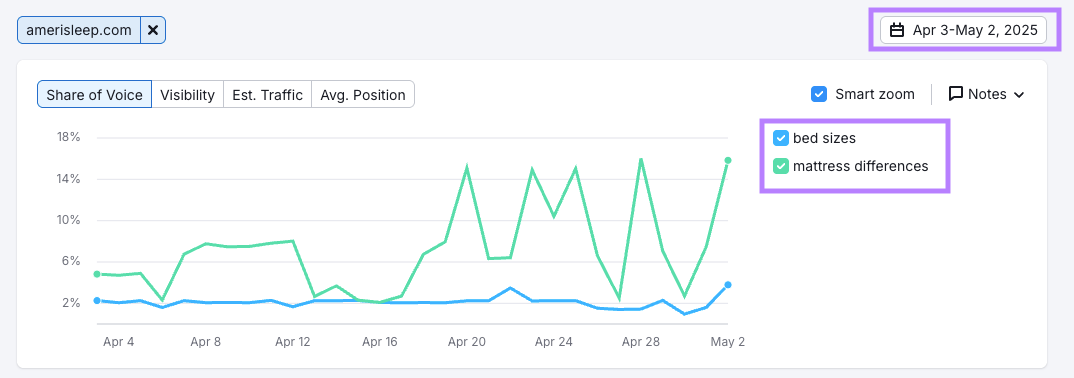Click the calendar icon in date picker

point(897,30)
